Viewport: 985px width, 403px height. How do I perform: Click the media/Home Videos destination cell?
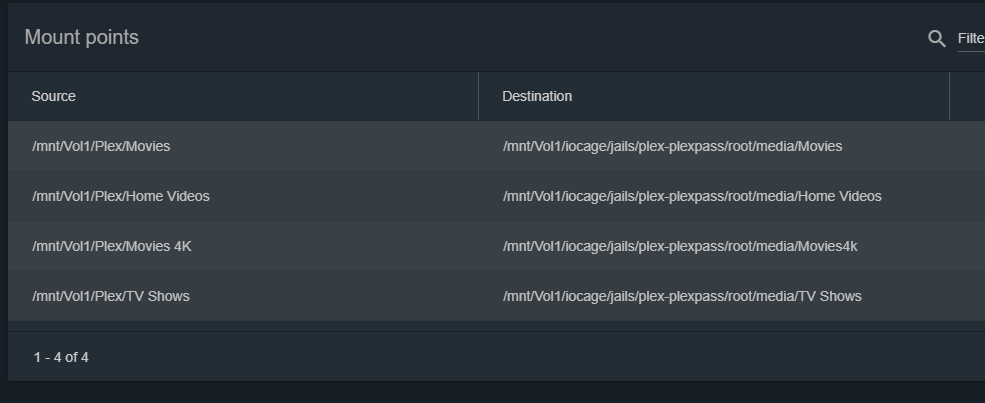(692, 196)
